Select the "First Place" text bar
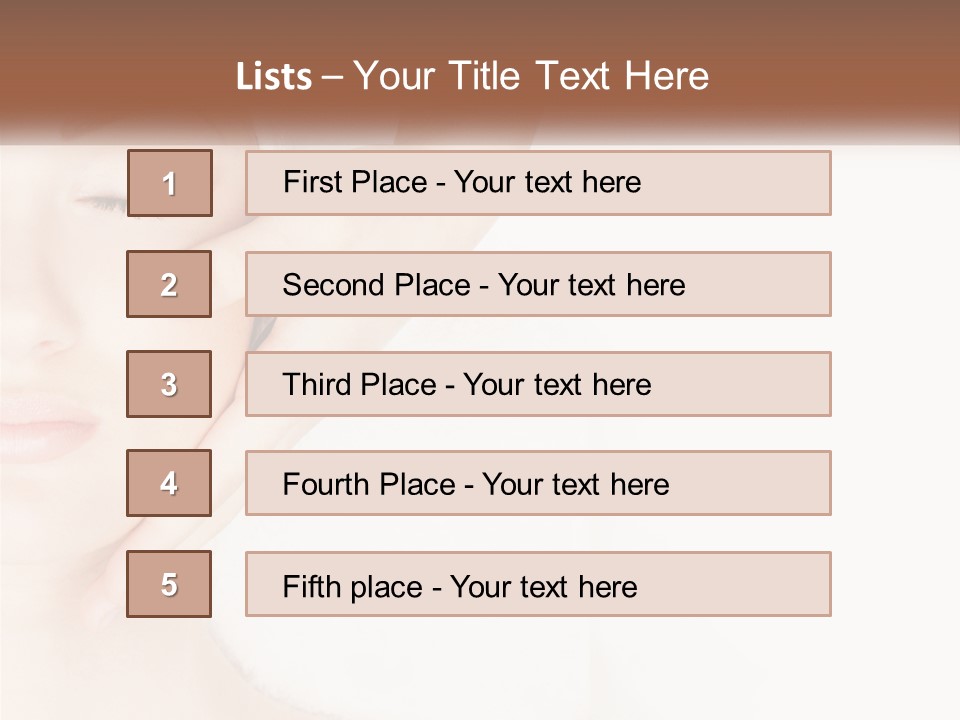This screenshot has width=960, height=720. (x=538, y=183)
